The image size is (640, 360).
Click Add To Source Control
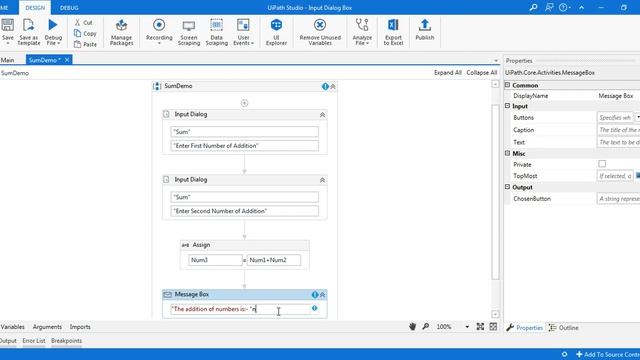click(x=608, y=354)
